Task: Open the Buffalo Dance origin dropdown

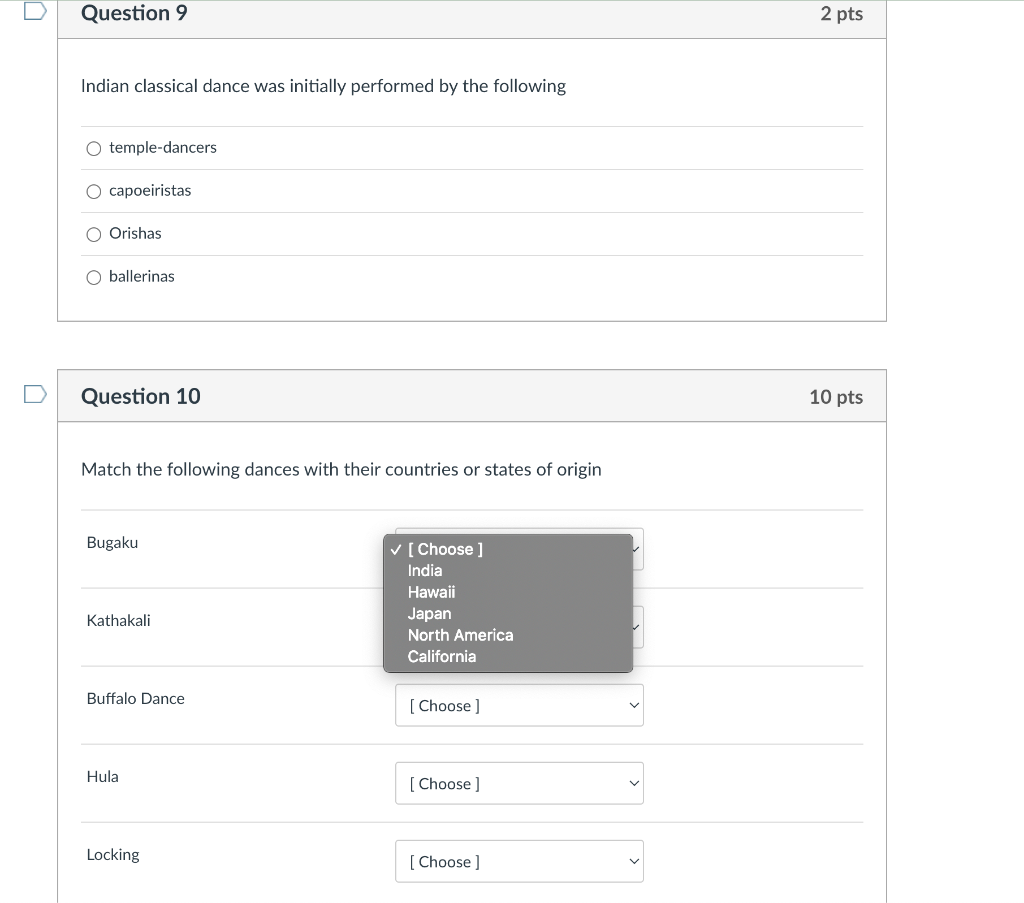Action: (x=519, y=706)
